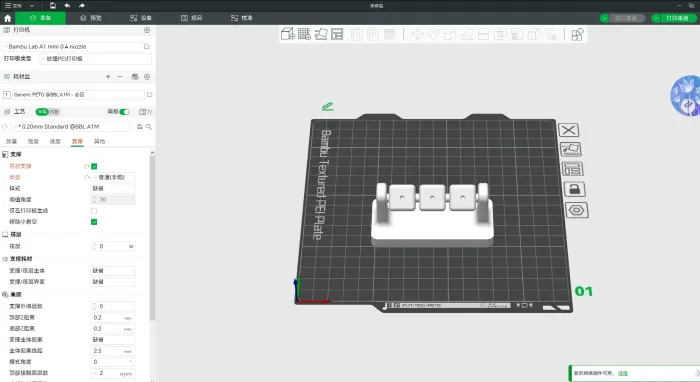Click the Add plate grid icon
This screenshot has width=700, height=382.
point(304,34)
